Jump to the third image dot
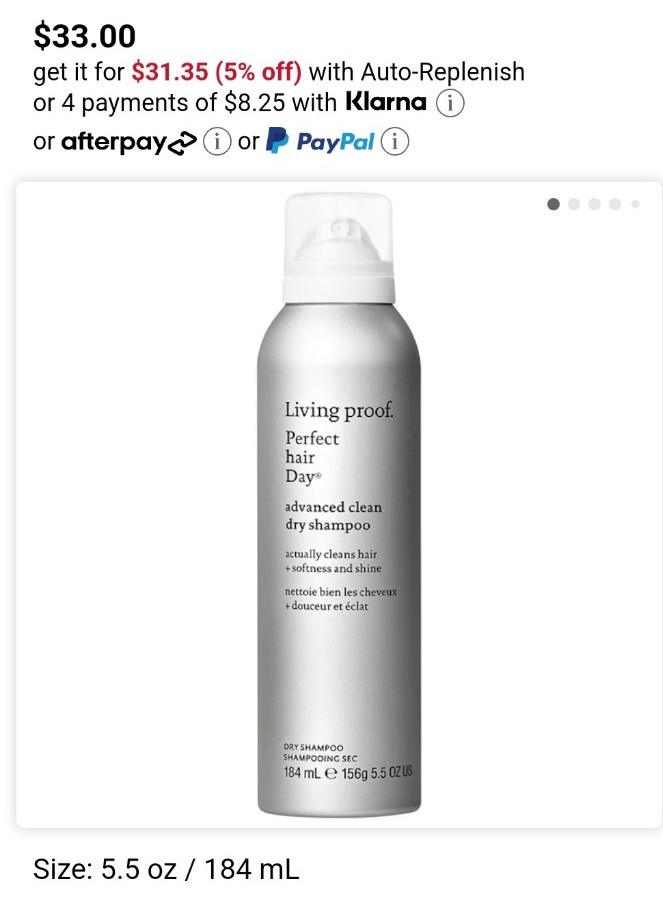The width and height of the screenshot is (663, 899). coord(595,204)
